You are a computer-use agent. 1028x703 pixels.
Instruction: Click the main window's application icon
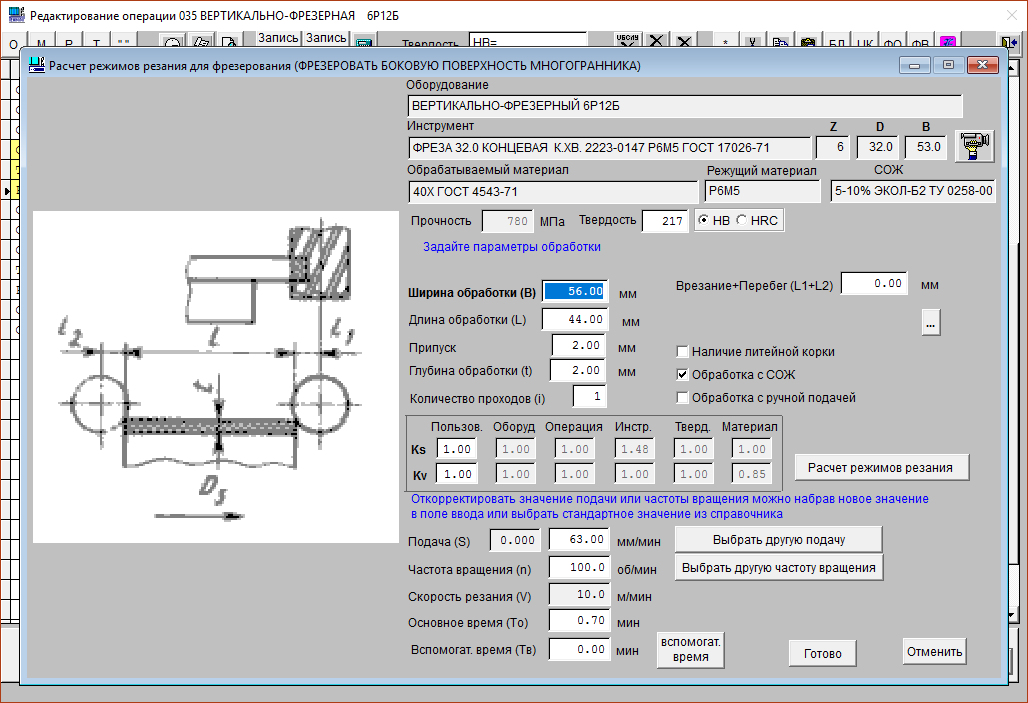pos(15,17)
